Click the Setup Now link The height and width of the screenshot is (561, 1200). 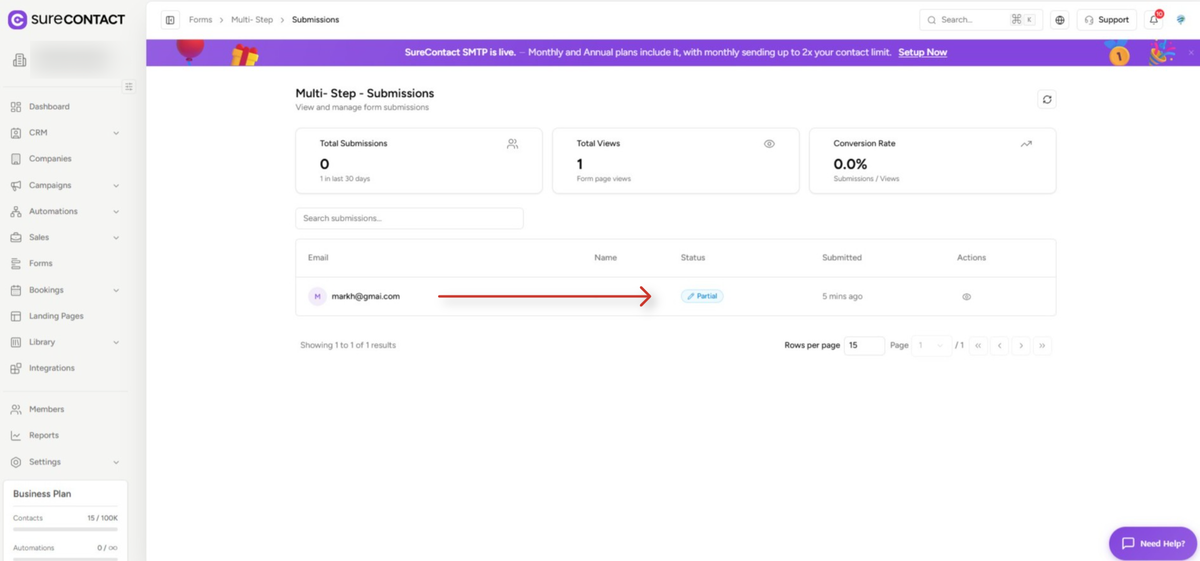922,52
